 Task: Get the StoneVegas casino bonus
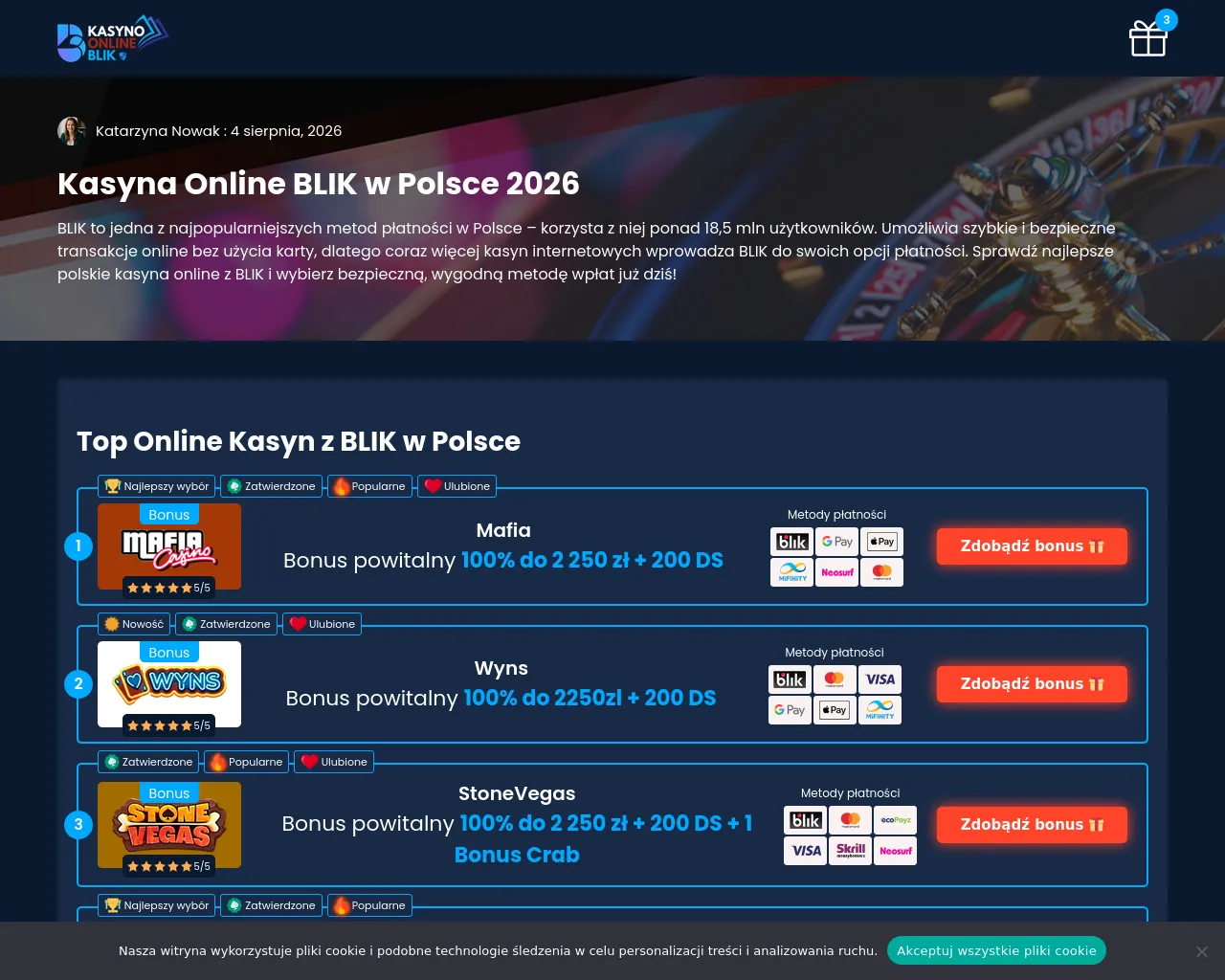(x=1032, y=825)
